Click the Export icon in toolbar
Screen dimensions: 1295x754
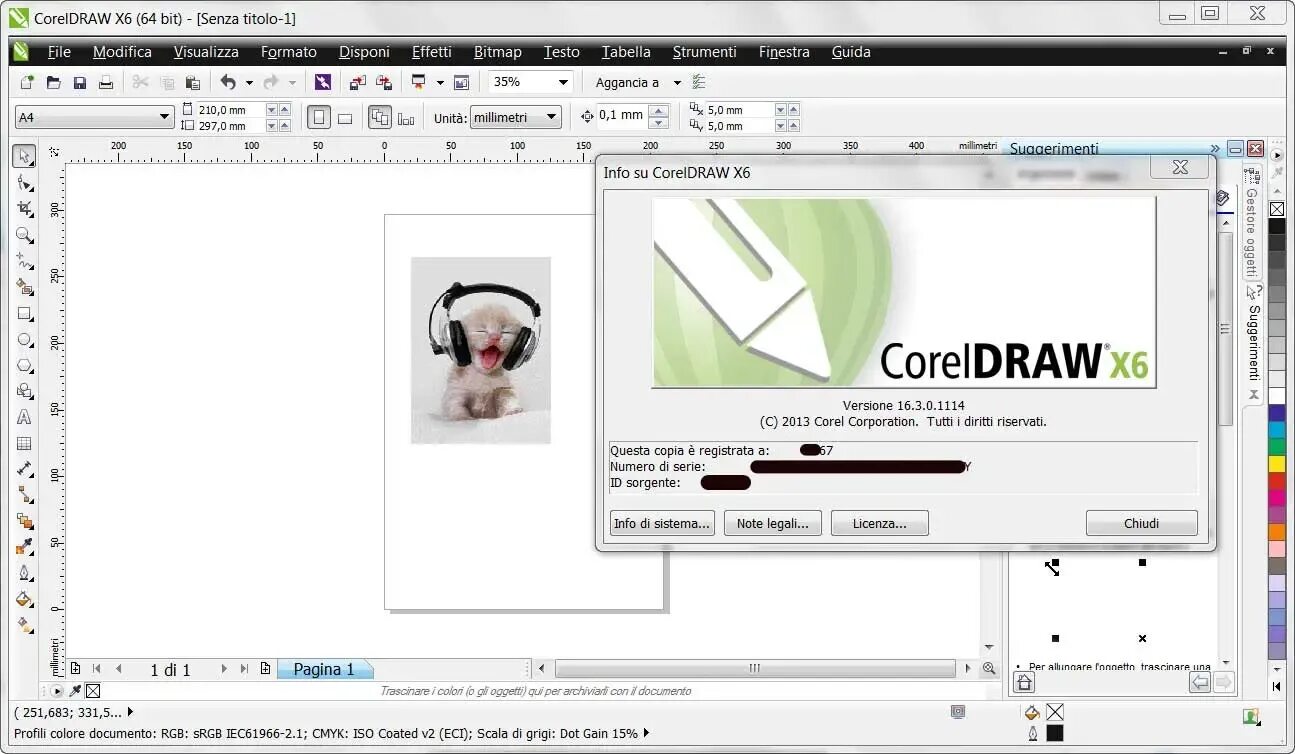383,83
